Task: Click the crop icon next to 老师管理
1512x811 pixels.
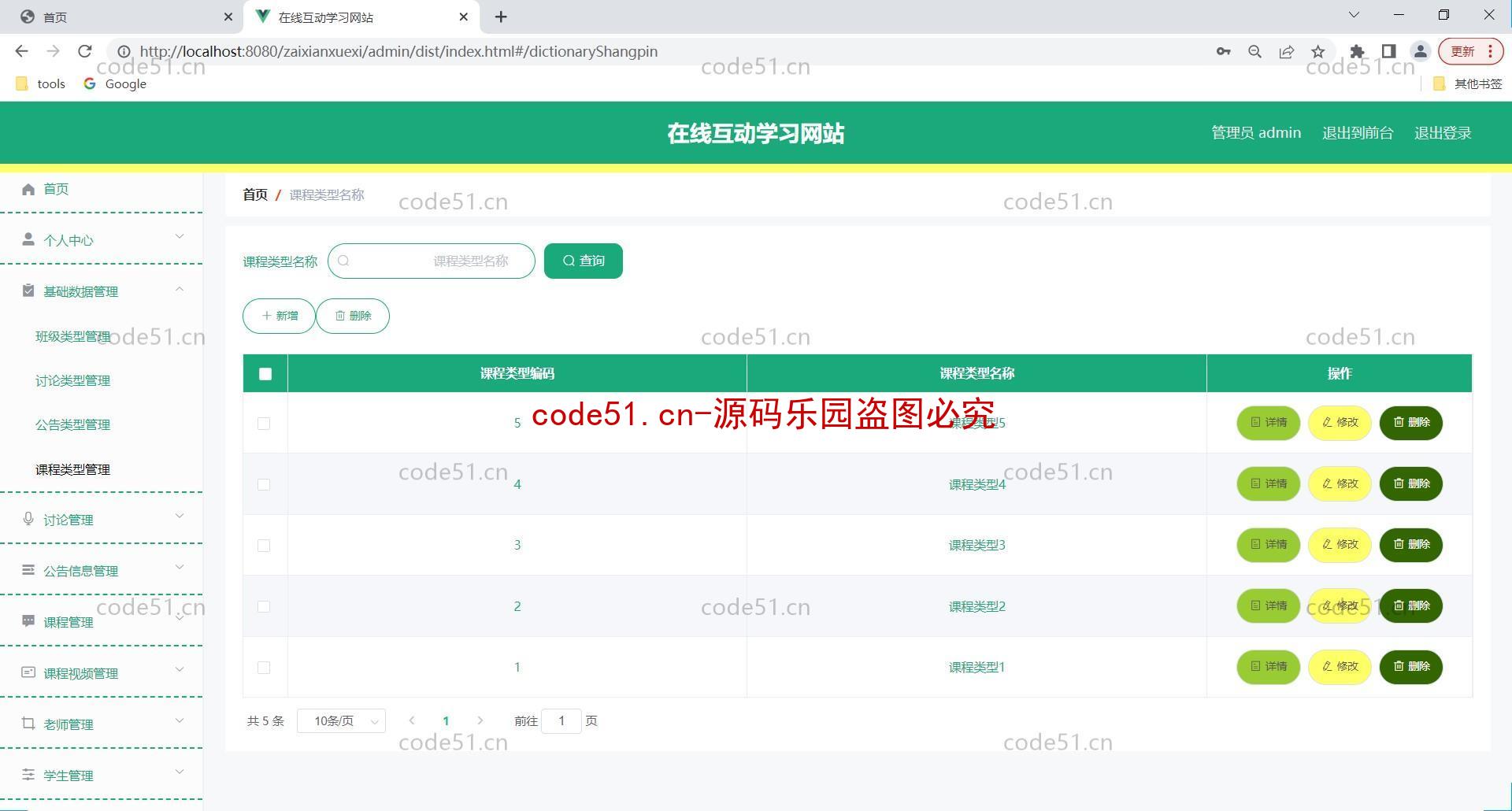Action: point(28,724)
